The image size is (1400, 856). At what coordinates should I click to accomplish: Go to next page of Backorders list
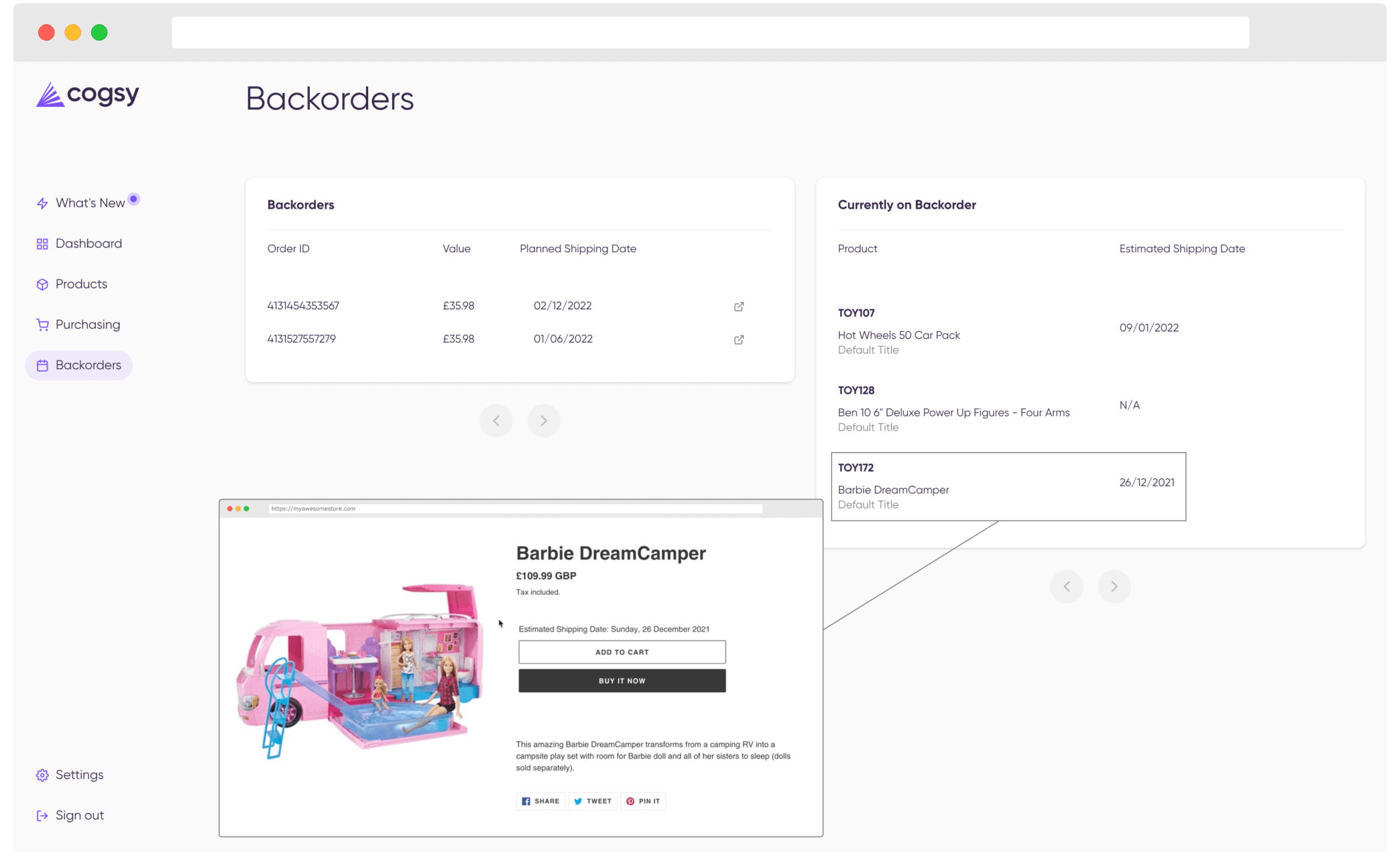[x=543, y=421]
